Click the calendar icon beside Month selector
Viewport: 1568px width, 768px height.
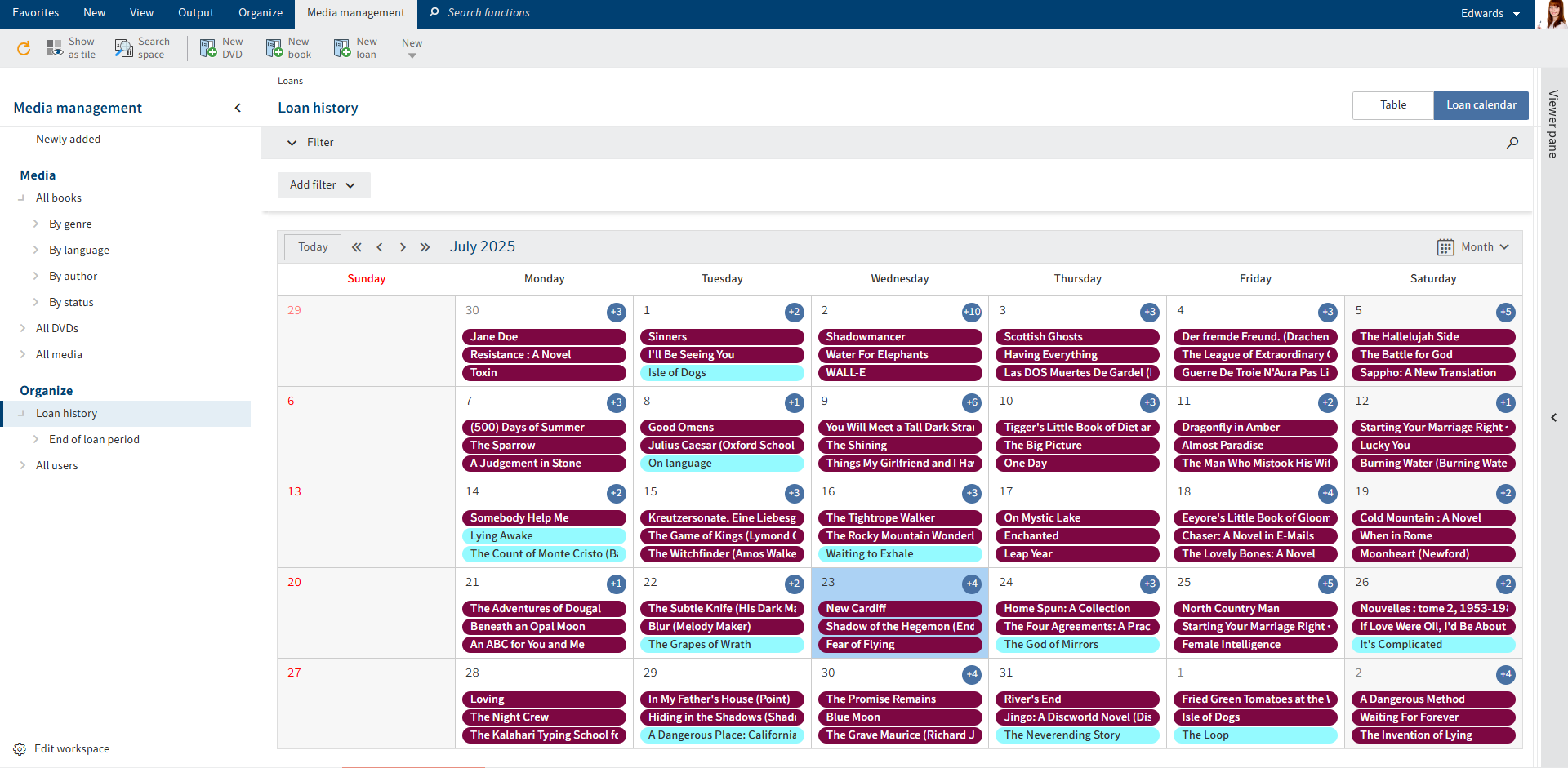tap(1445, 246)
